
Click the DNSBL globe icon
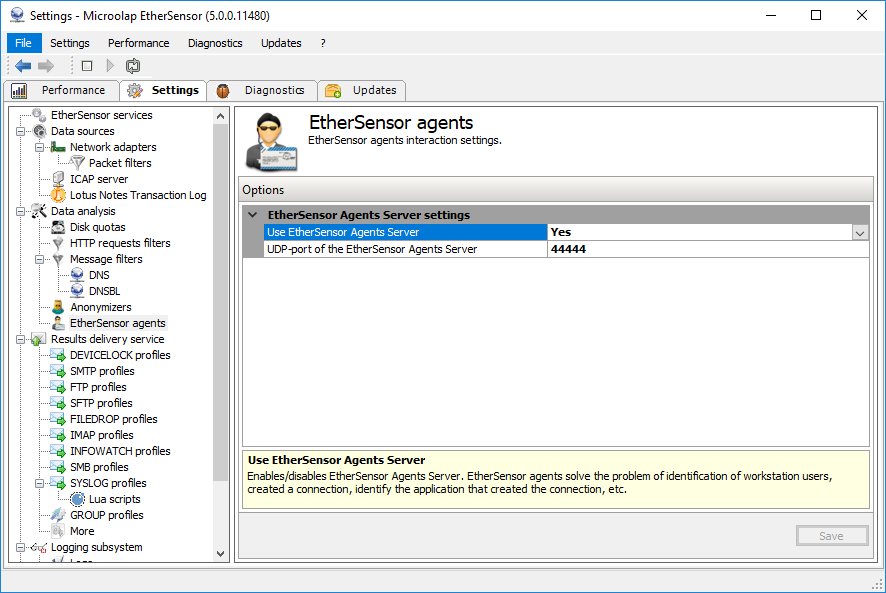(77, 291)
